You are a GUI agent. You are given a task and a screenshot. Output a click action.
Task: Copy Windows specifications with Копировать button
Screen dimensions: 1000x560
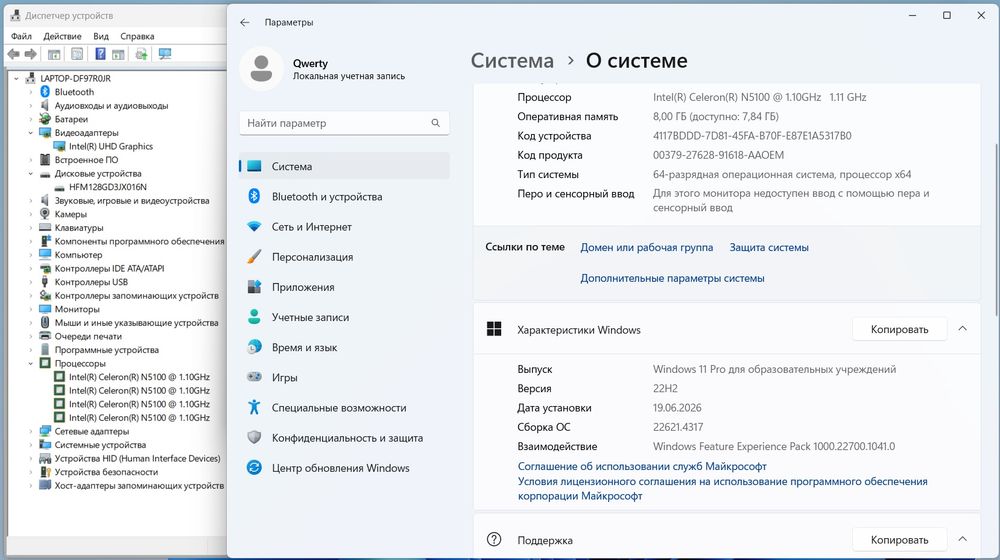point(899,329)
